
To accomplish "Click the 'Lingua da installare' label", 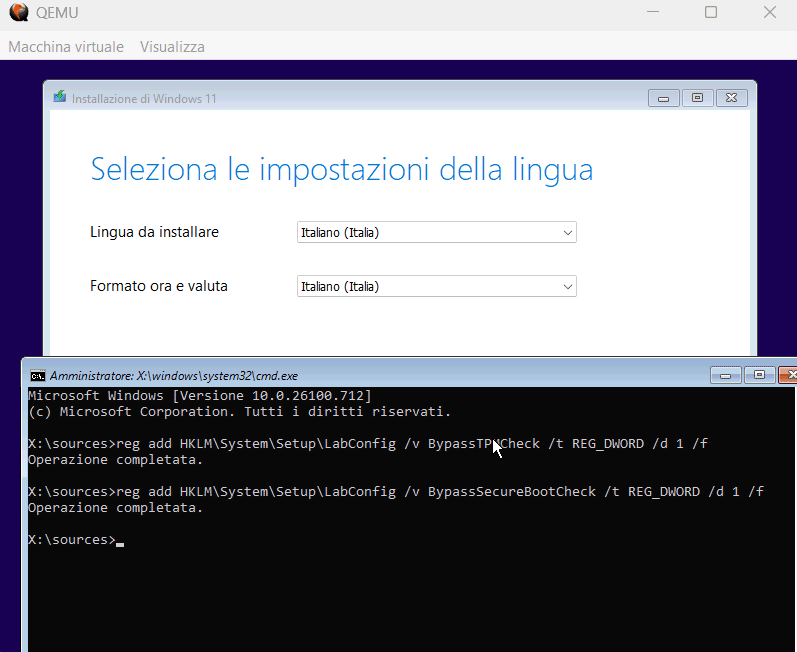I will point(155,232).
